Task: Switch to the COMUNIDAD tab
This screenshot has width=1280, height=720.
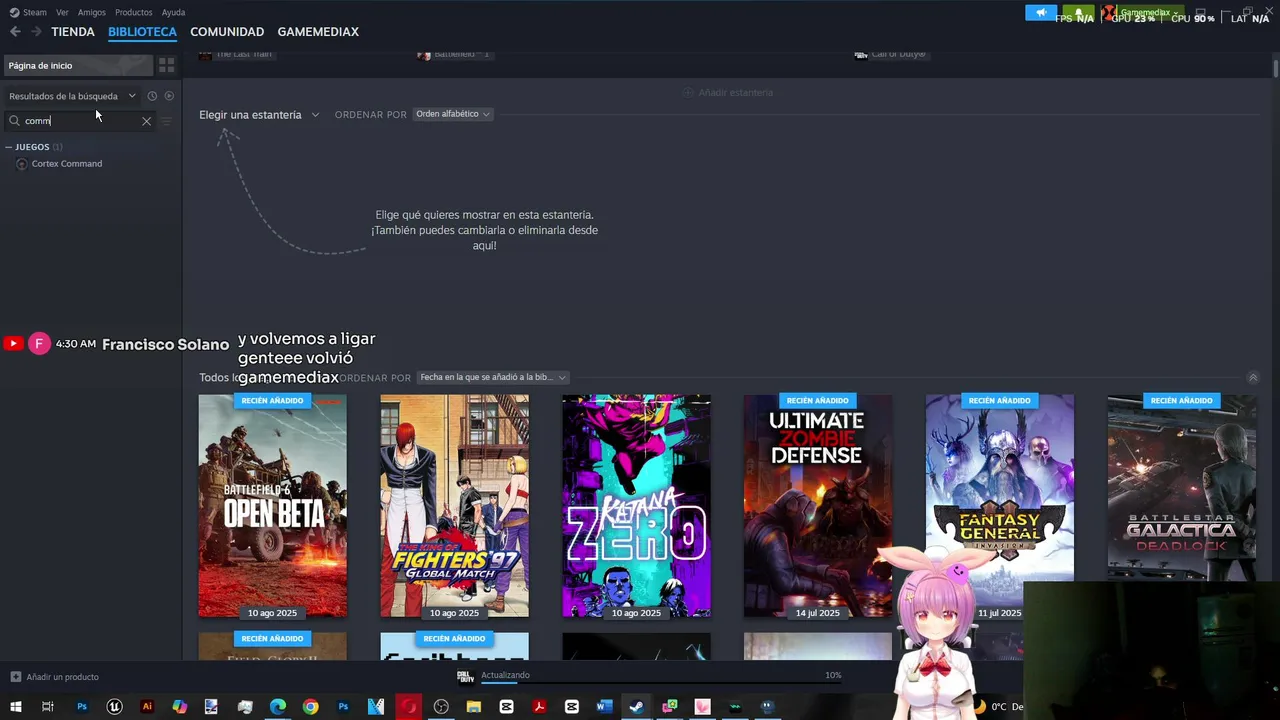Action: point(227,32)
